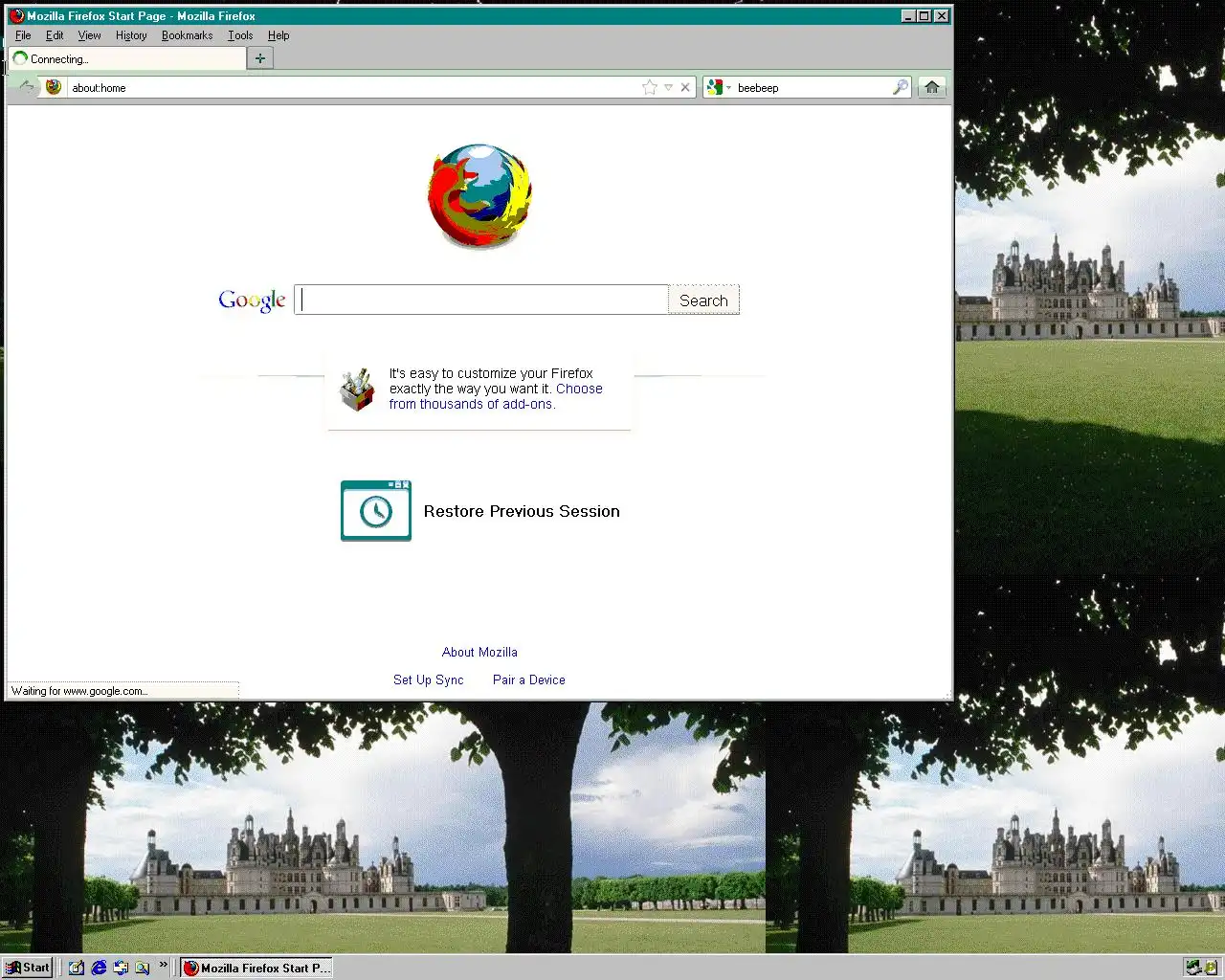Open the Tools menu

pyautogui.click(x=240, y=35)
